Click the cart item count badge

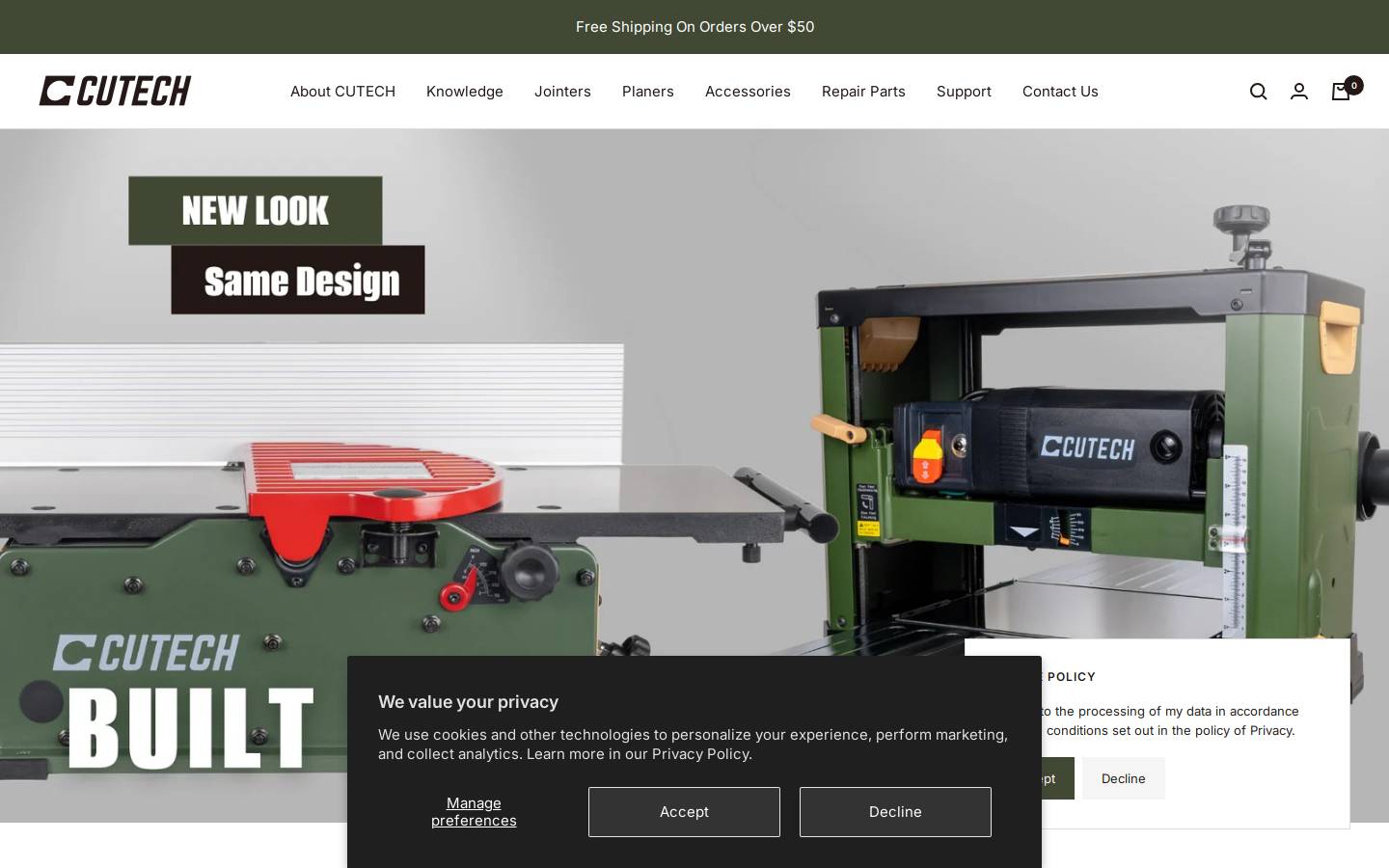pos(1354,86)
